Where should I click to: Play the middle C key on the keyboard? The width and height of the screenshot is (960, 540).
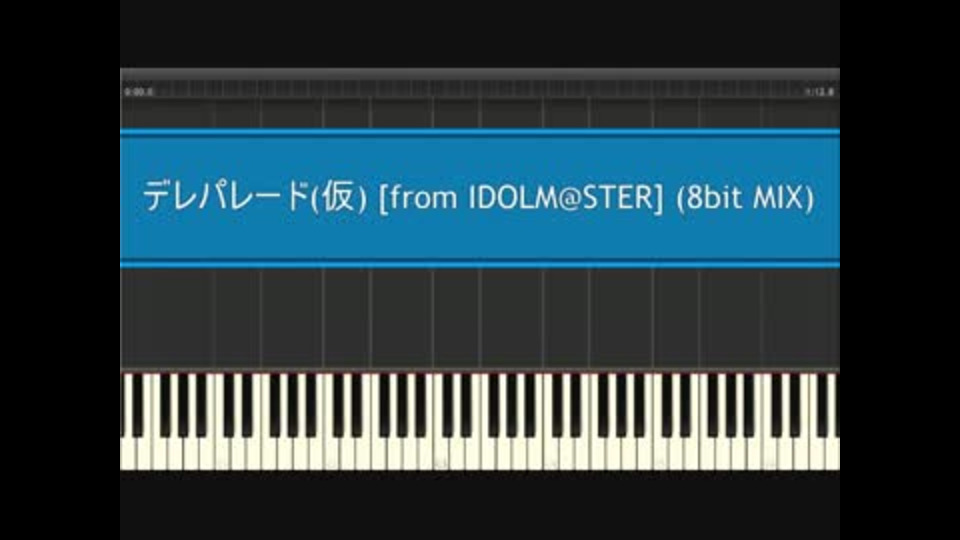pos(441,454)
